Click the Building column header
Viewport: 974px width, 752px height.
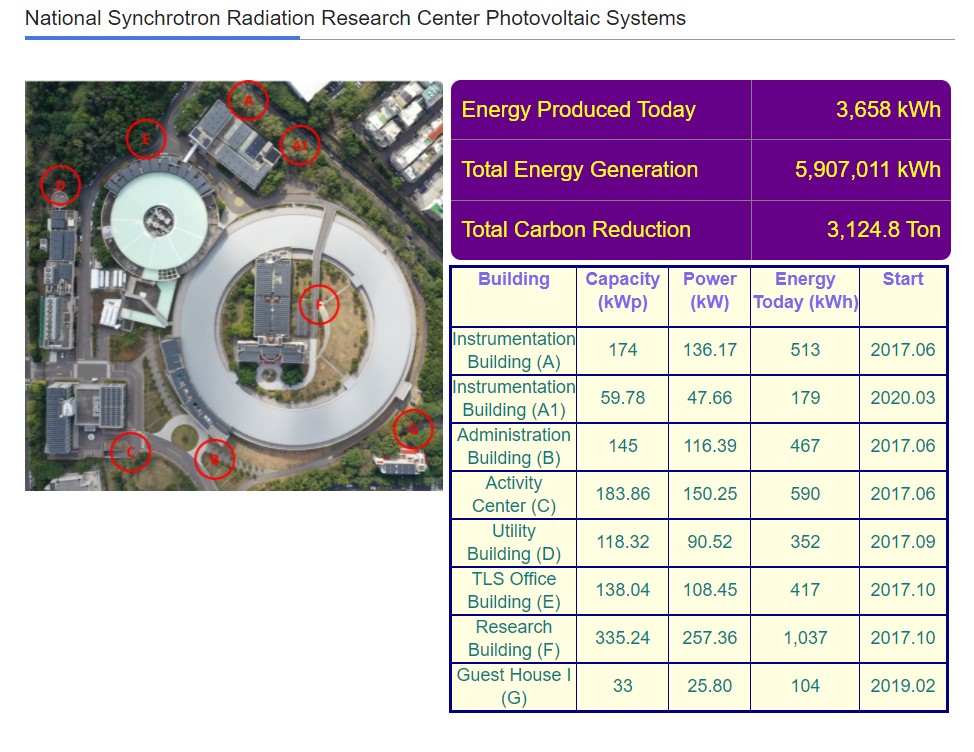(x=513, y=280)
